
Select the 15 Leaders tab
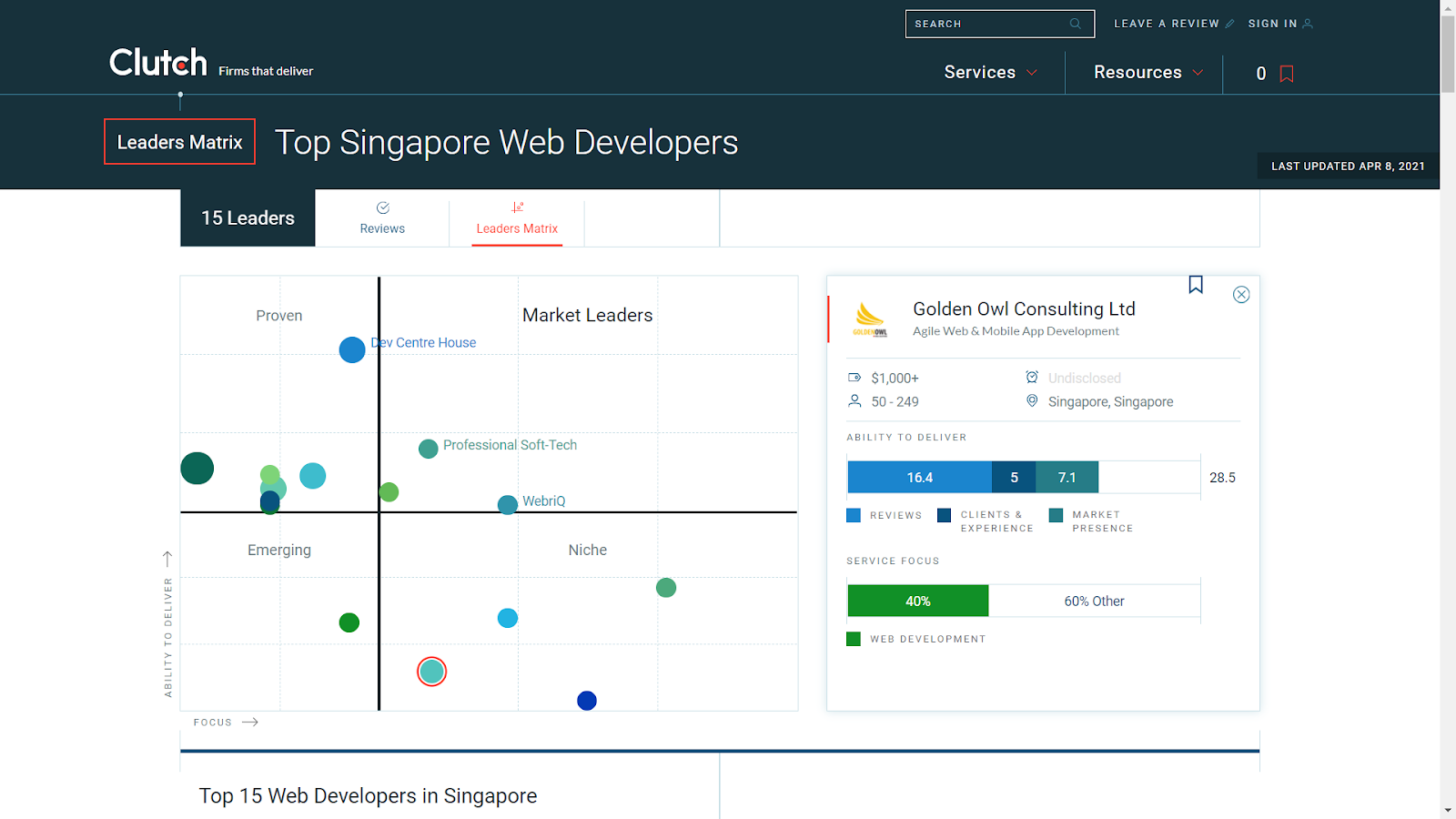point(248,217)
